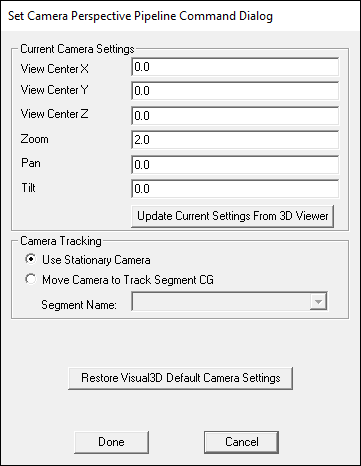The width and height of the screenshot is (361, 466).
Task: Select the Use Stationary Camera radio button
Action: tap(31, 259)
